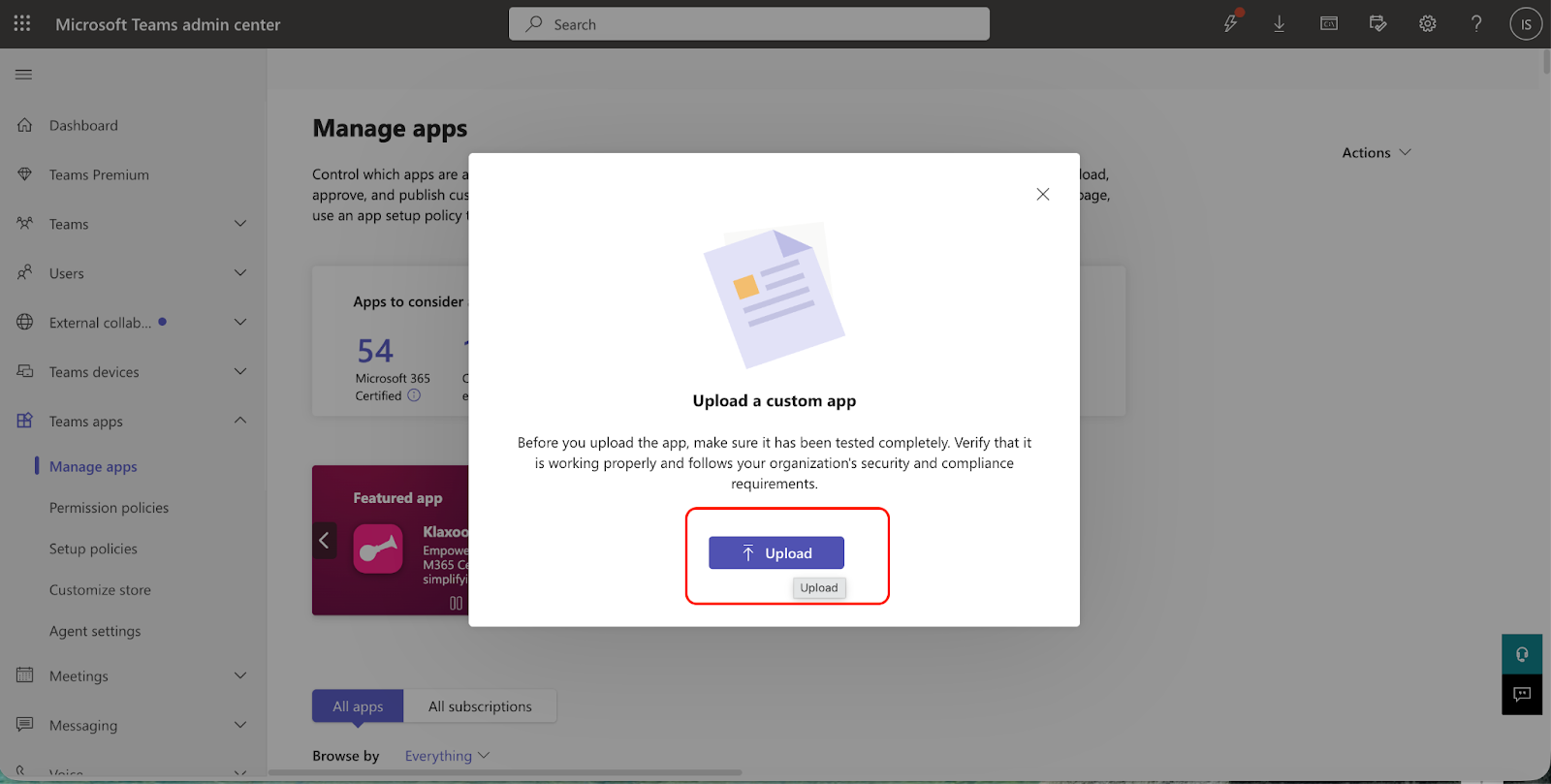The height and width of the screenshot is (784, 1551).
Task: Expand the Teams devices chevron
Action: (x=240, y=372)
